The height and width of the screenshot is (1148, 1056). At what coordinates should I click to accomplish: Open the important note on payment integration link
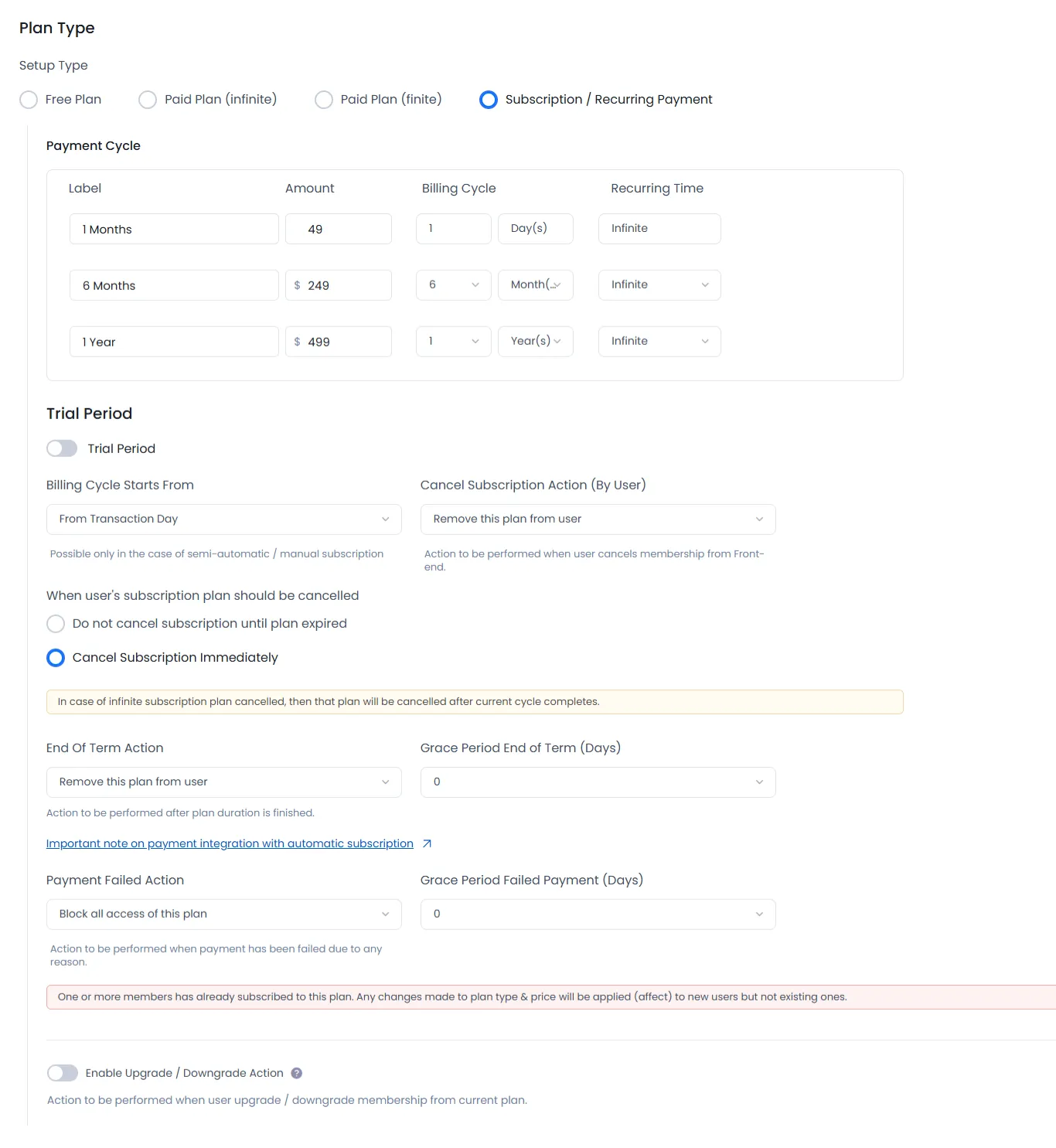pyautogui.click(x=230, y=843)
